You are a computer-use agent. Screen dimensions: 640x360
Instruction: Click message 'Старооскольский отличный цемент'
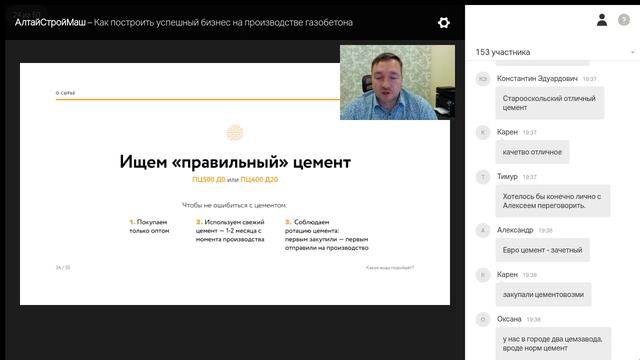coord(549,103)
